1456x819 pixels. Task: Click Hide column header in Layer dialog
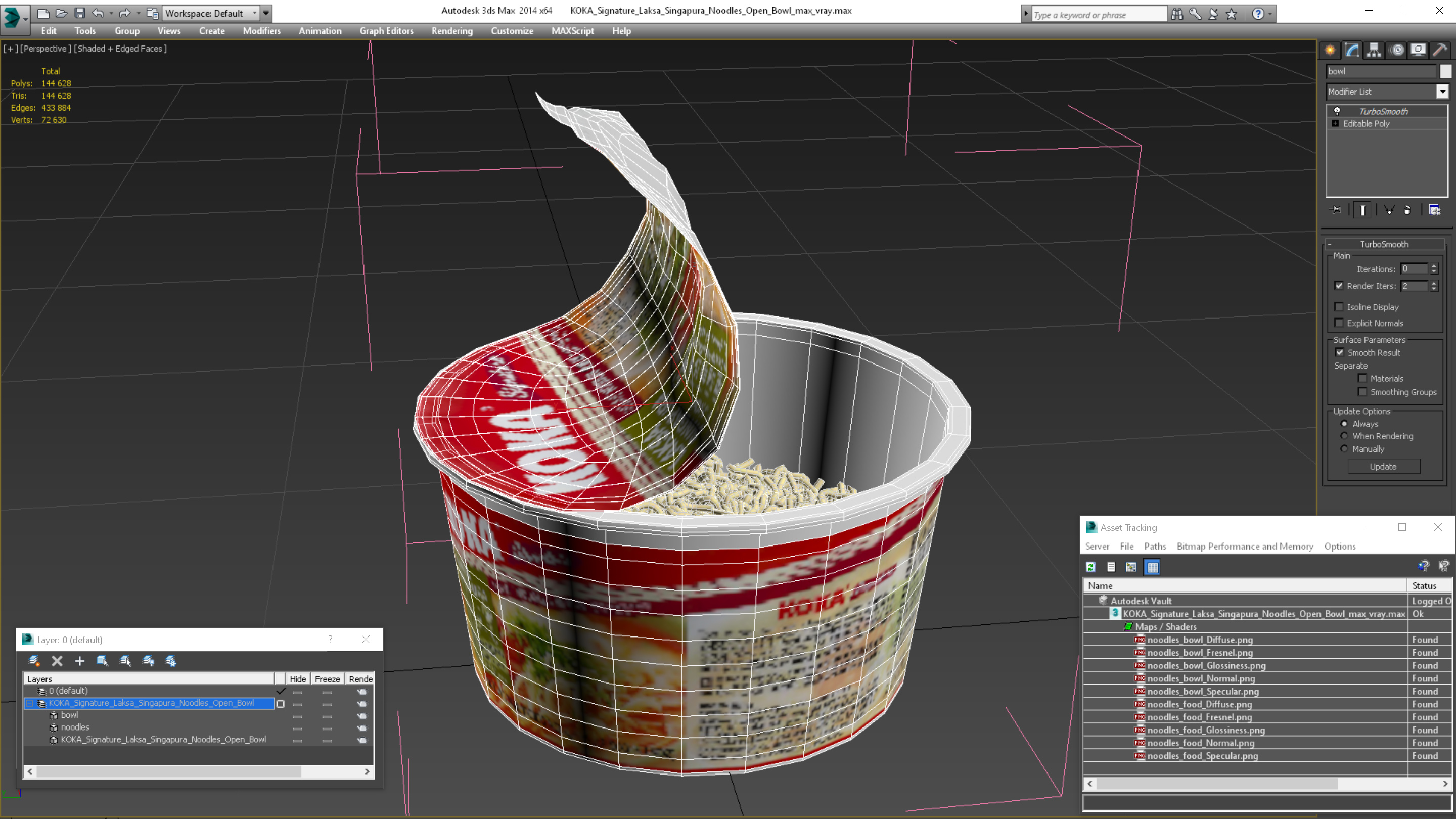pyautogui.click(x=298, y=679)
